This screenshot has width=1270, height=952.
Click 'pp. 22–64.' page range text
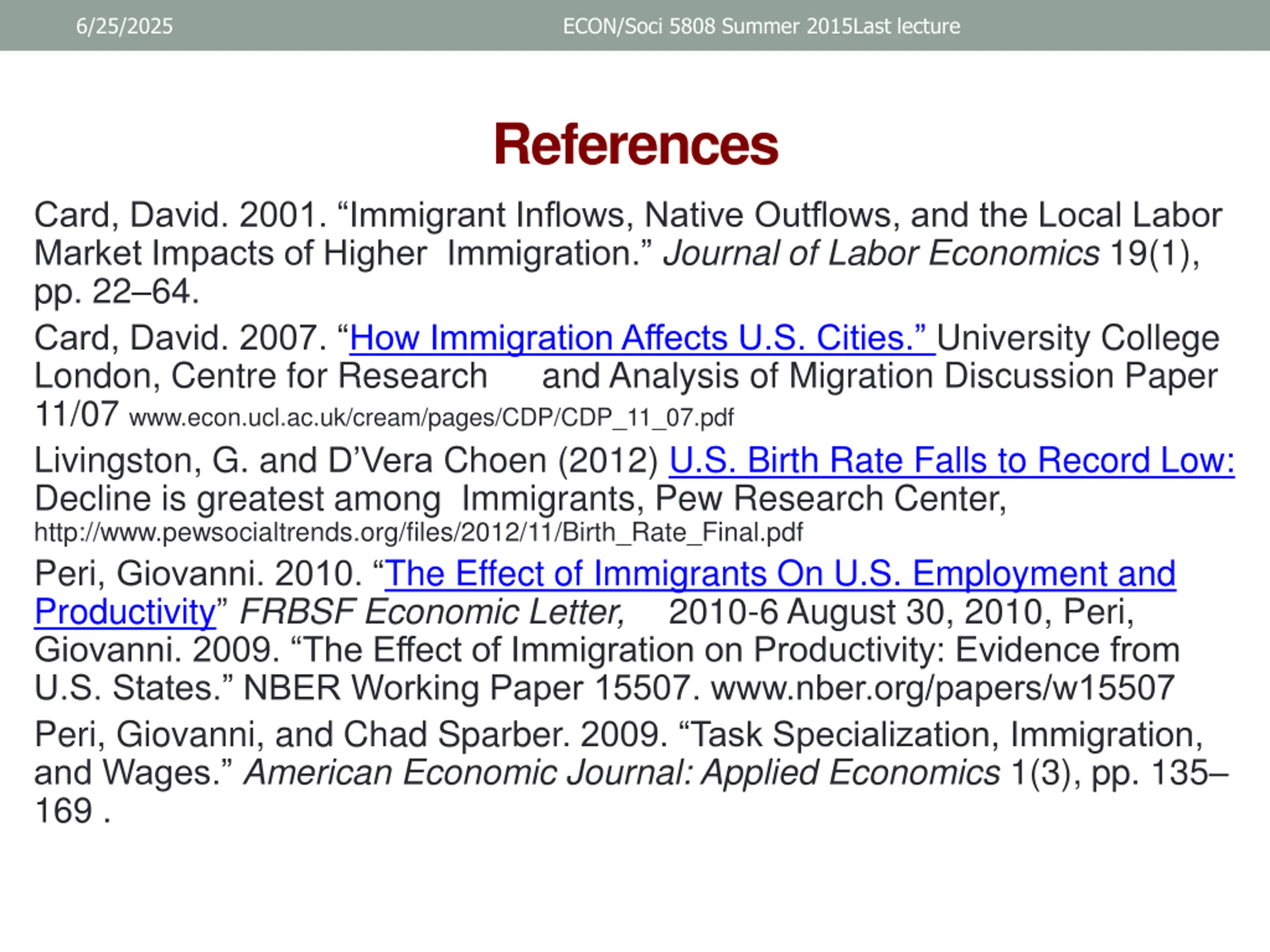(x=117, y=292)
